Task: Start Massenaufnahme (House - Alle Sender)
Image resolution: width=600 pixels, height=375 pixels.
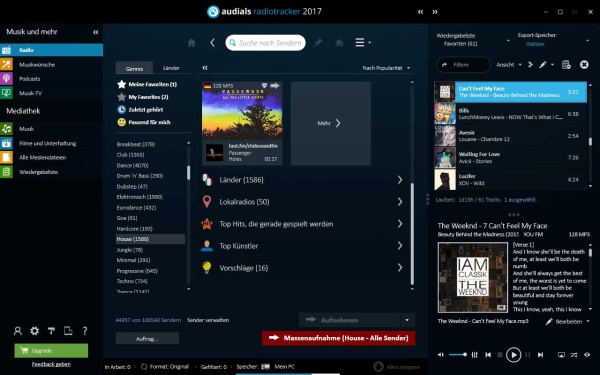Action: tap(338, 338)
